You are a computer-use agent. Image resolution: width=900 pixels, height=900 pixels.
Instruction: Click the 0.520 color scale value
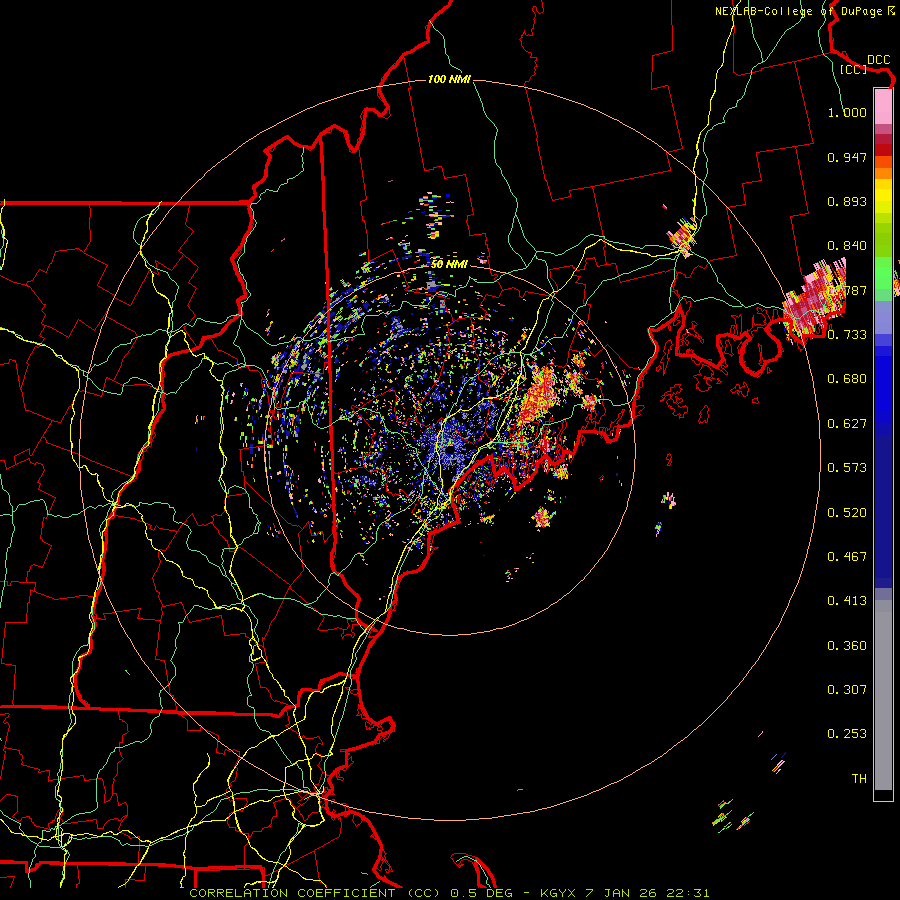pos(847,513)
